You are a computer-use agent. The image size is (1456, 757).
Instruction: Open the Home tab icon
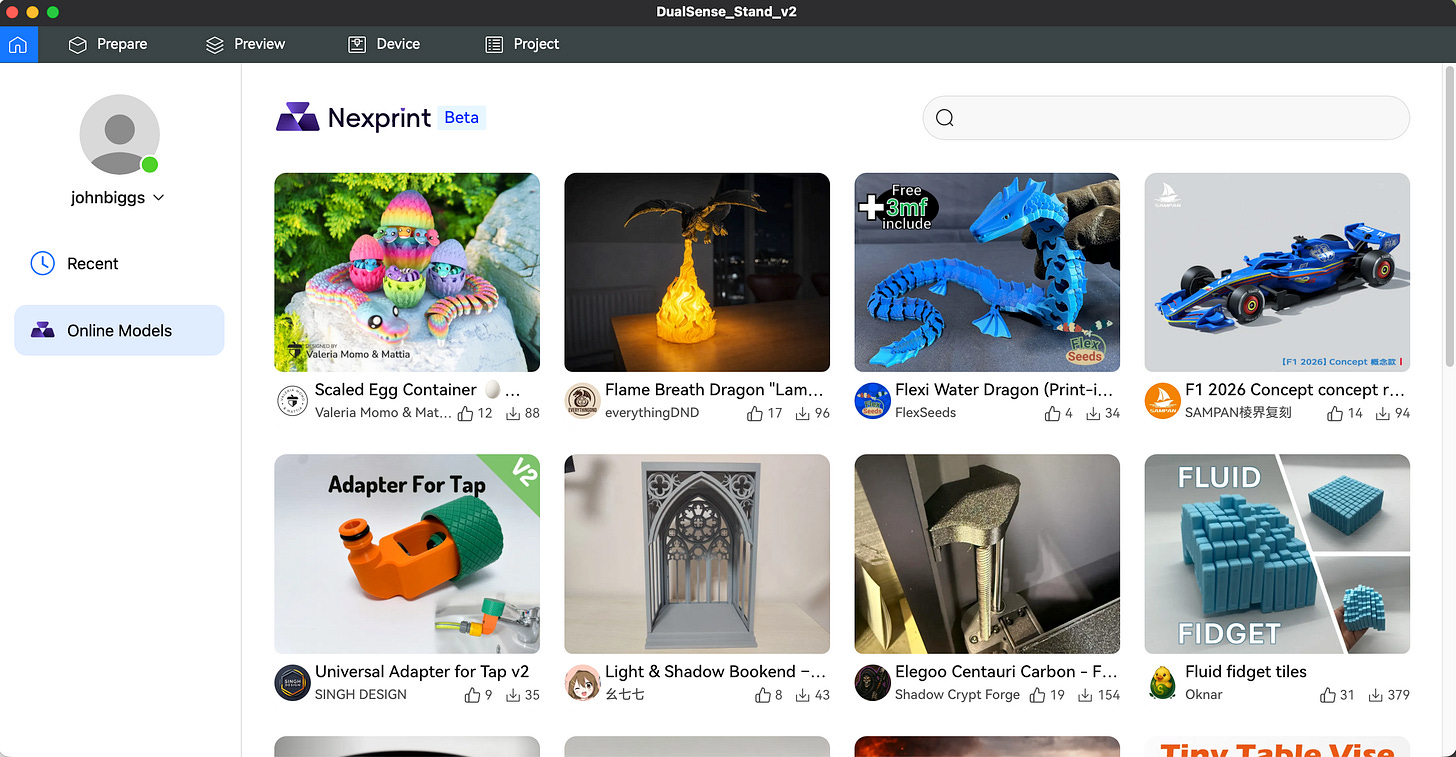19,44
